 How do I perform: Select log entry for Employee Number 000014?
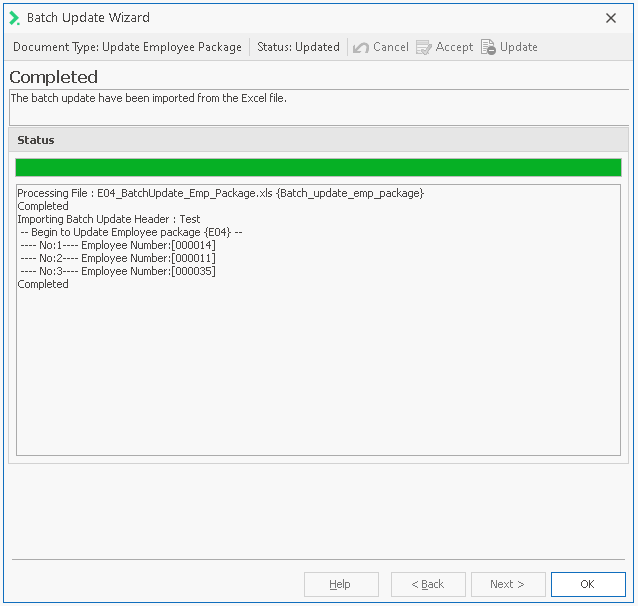tap(118, 245)
